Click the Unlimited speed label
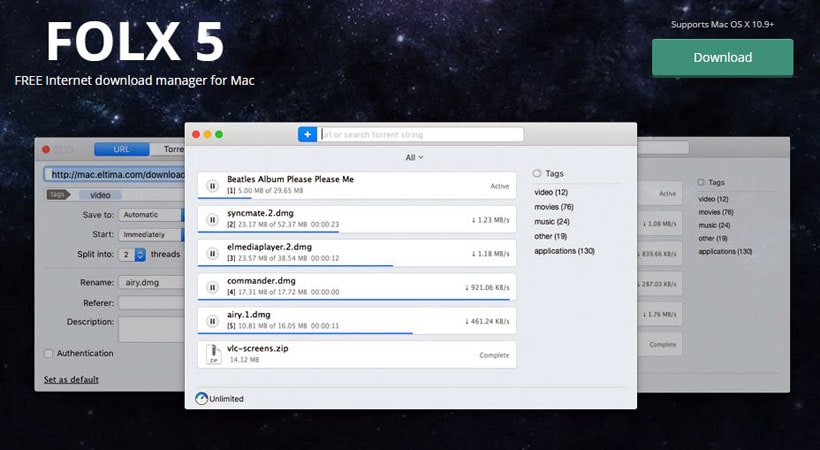This screenshot has width=820, height=450. click(226, 399)
